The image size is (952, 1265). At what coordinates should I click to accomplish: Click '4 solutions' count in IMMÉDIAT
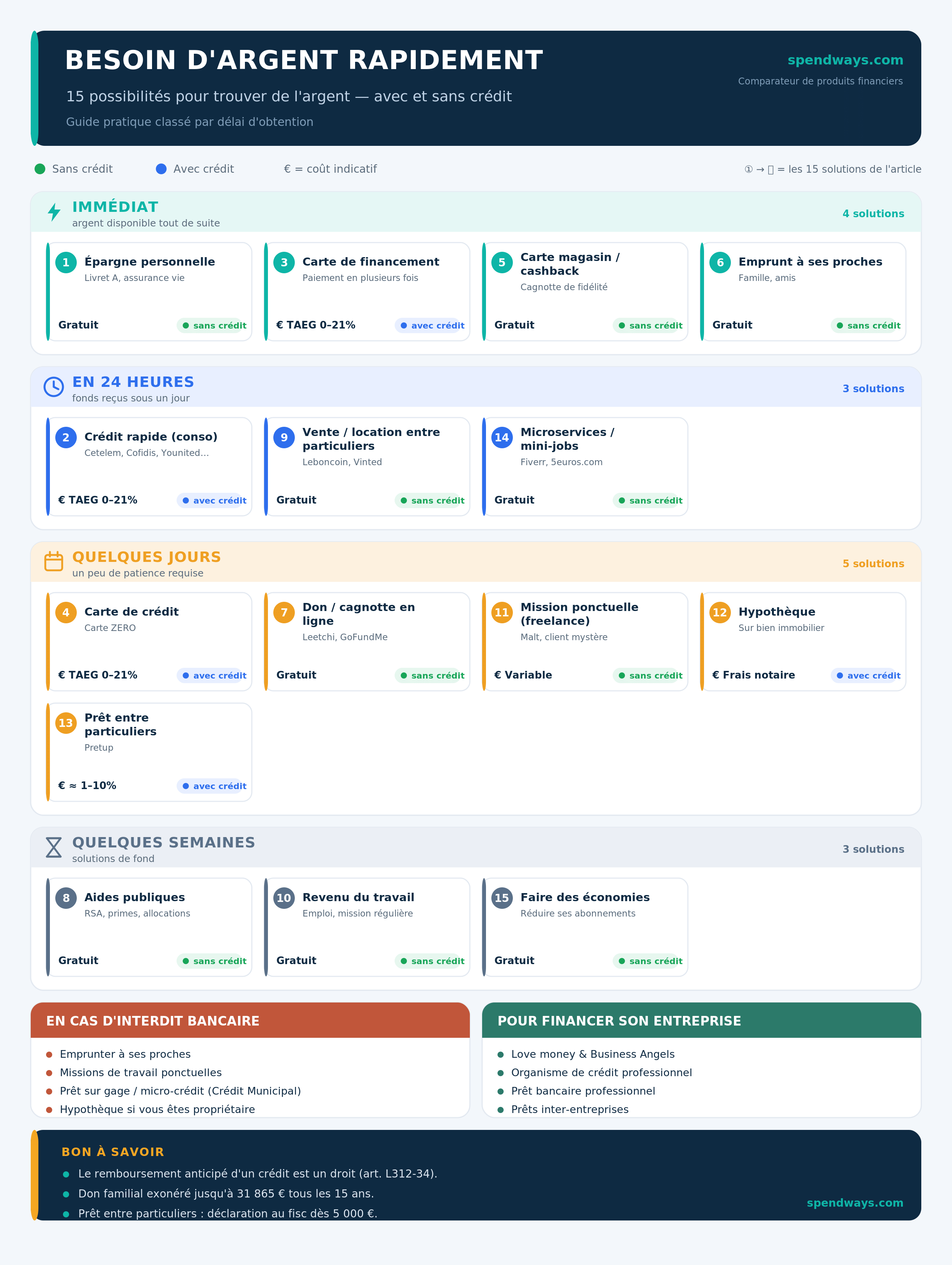point(873,214)
